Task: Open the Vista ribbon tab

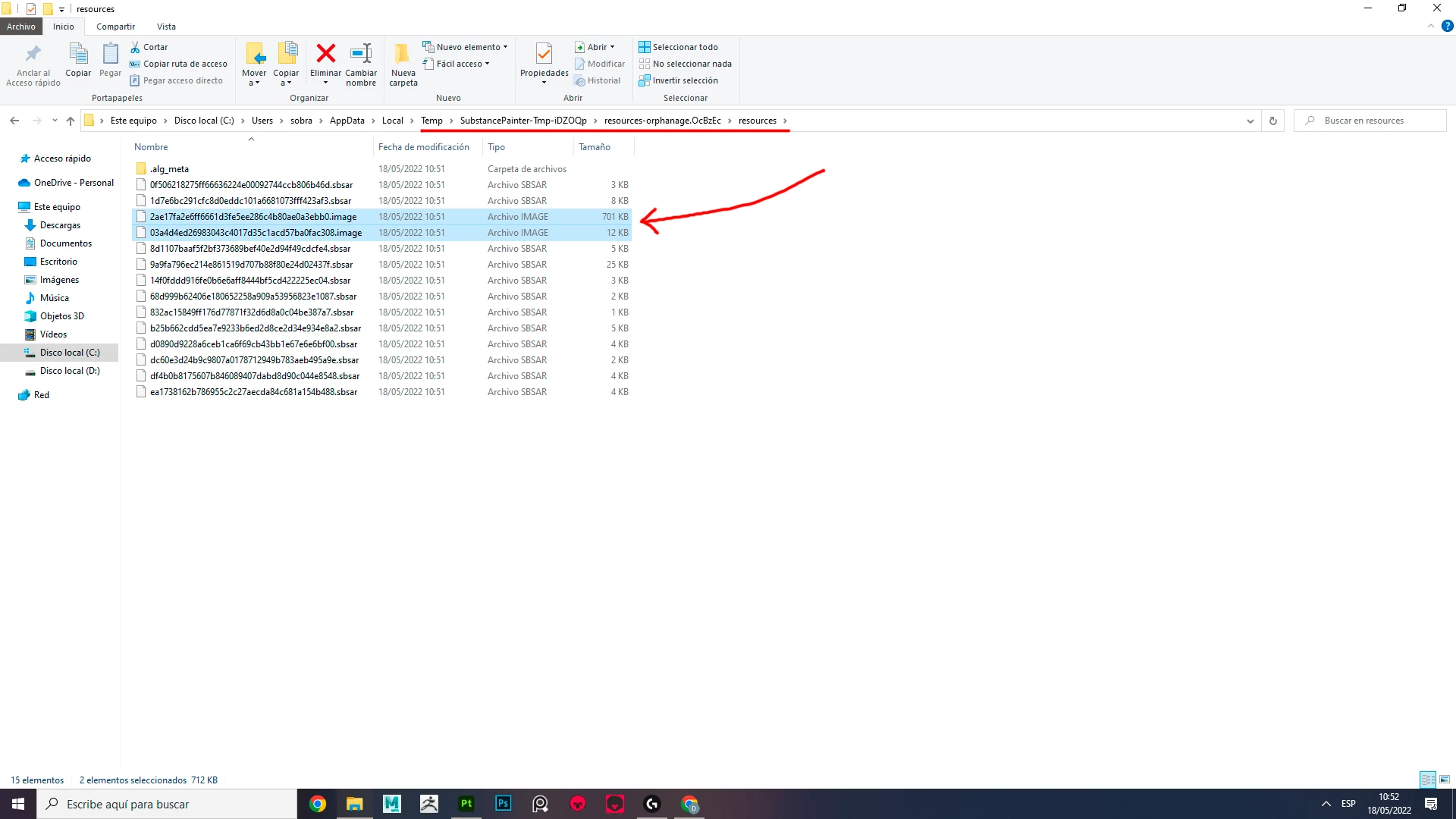Action: 166,27
